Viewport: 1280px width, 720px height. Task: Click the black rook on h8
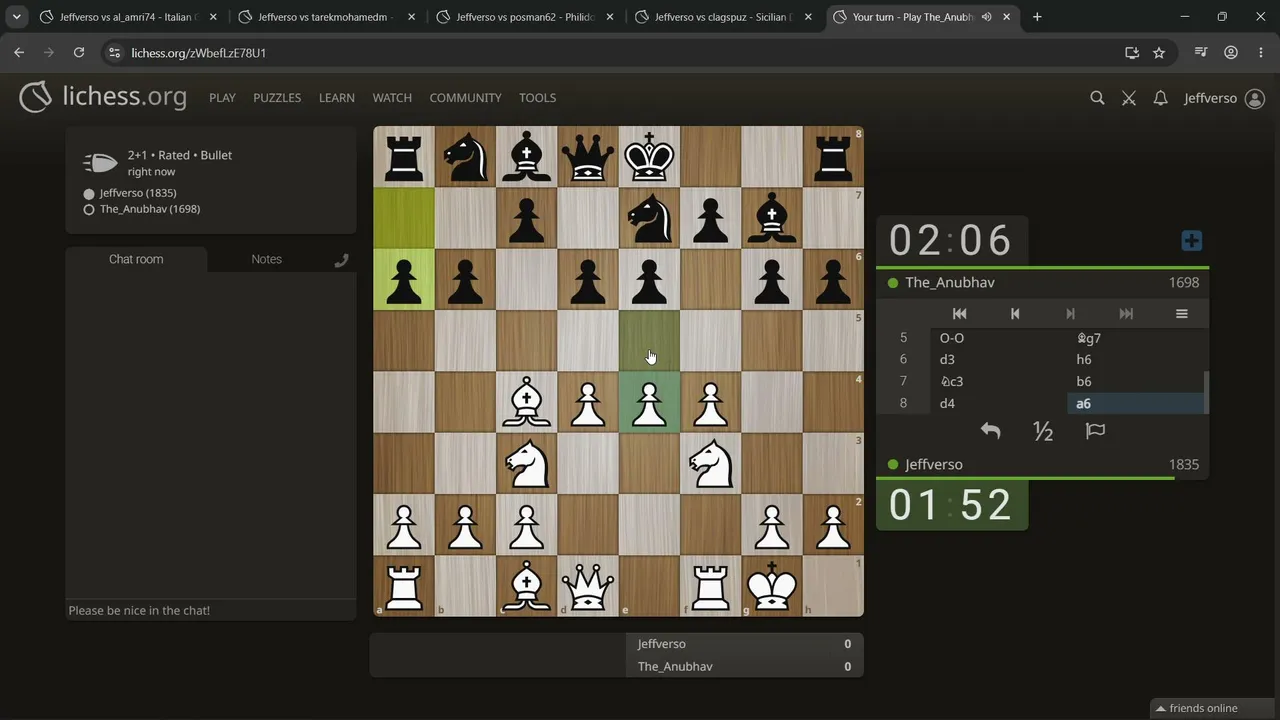(x=833, y=157)
